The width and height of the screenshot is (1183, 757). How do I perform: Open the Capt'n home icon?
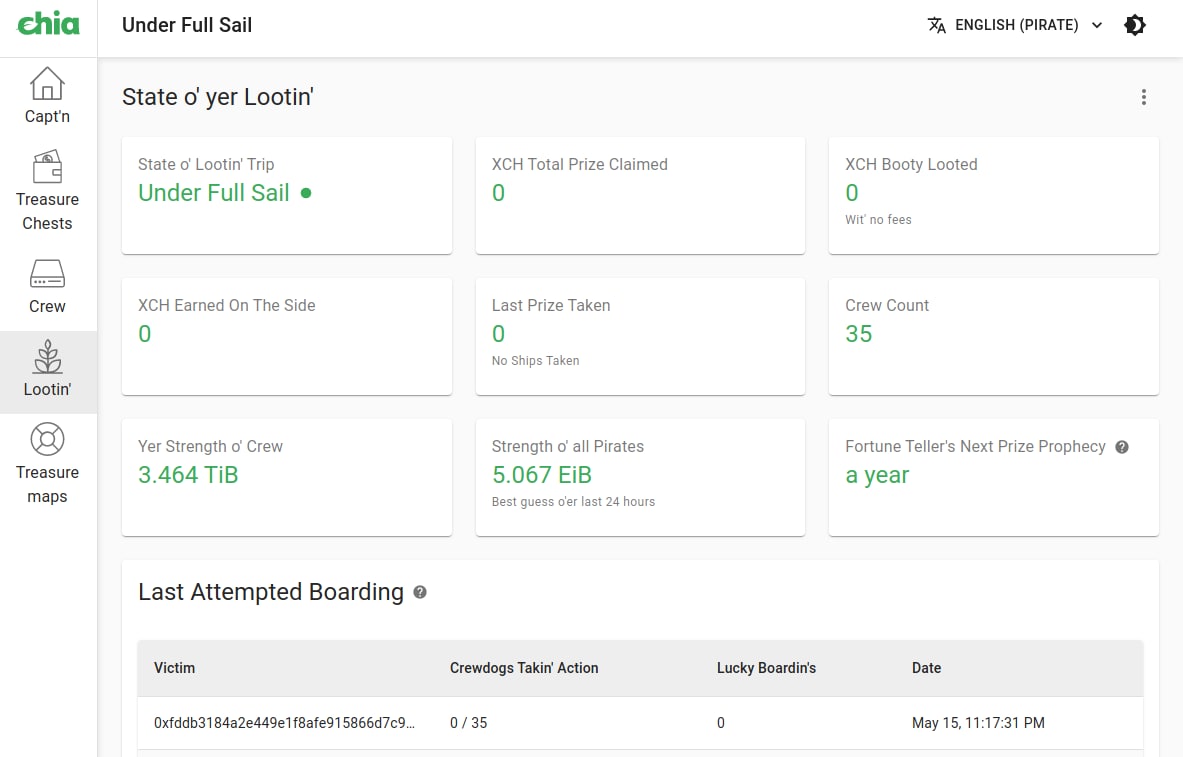(x=48, y=84)
